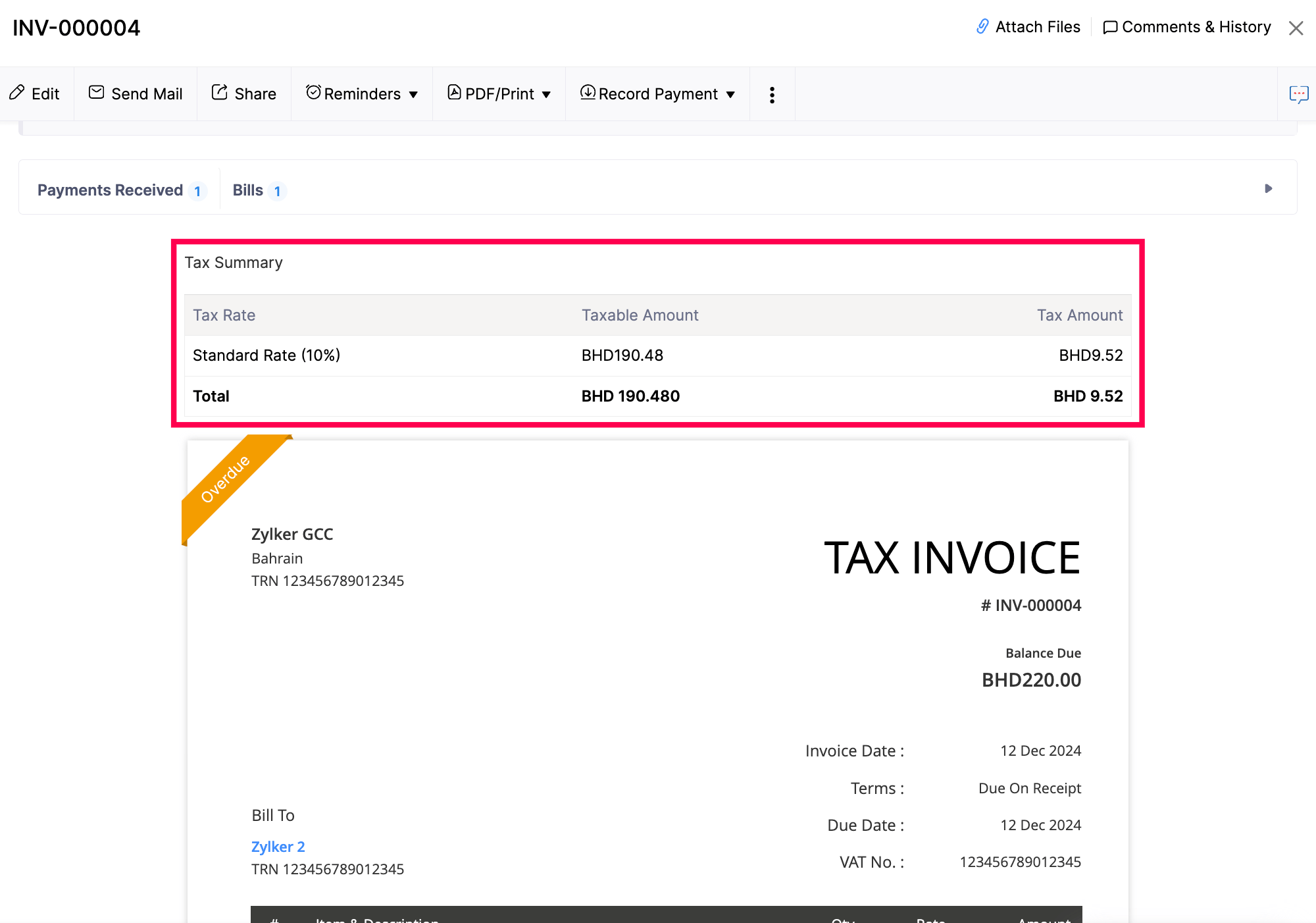
Task: Expand the related lists arrow
Action: 1267,188
